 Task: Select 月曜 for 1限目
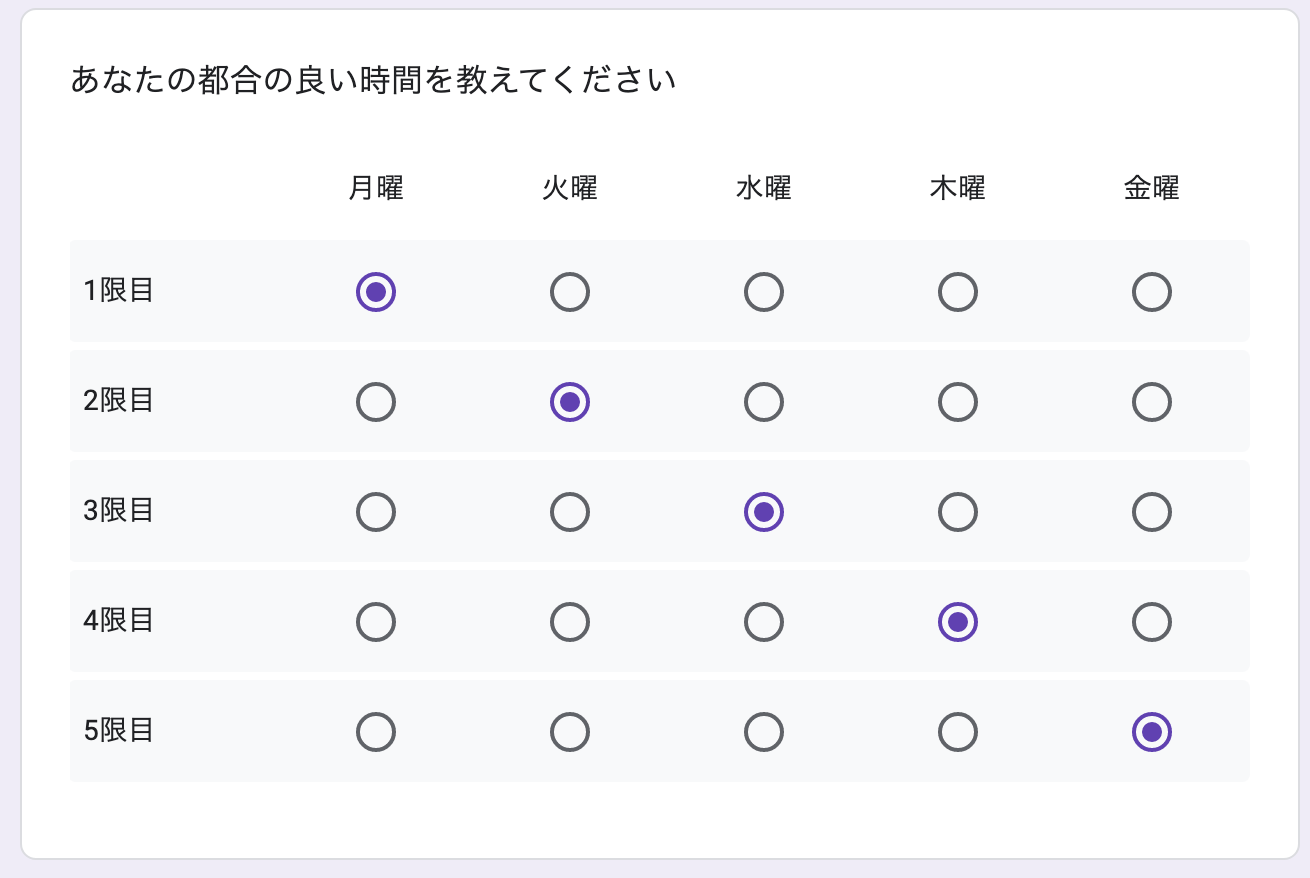[x=376, y=292]
